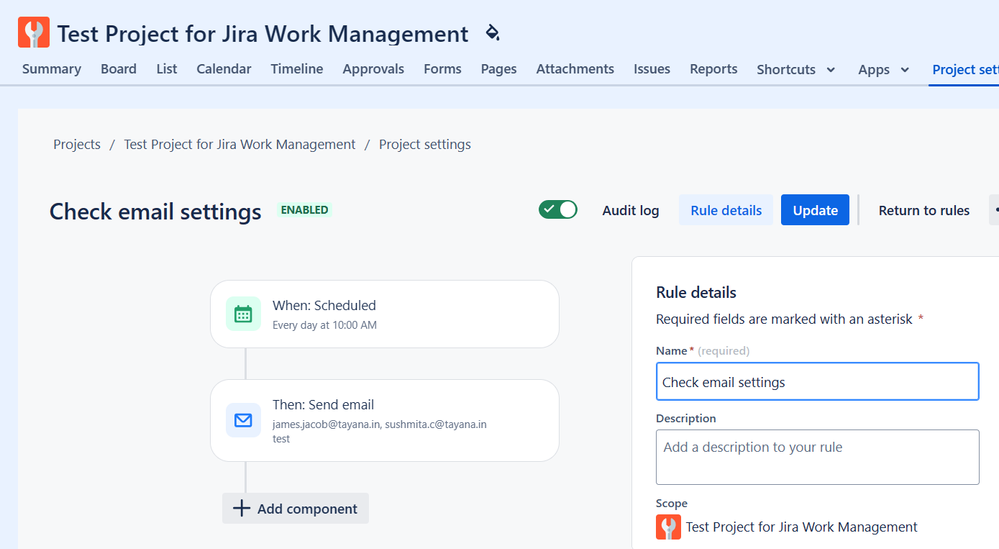Click the Rule details panel heading
Screen dimensions: 999x549
[696, 292]
